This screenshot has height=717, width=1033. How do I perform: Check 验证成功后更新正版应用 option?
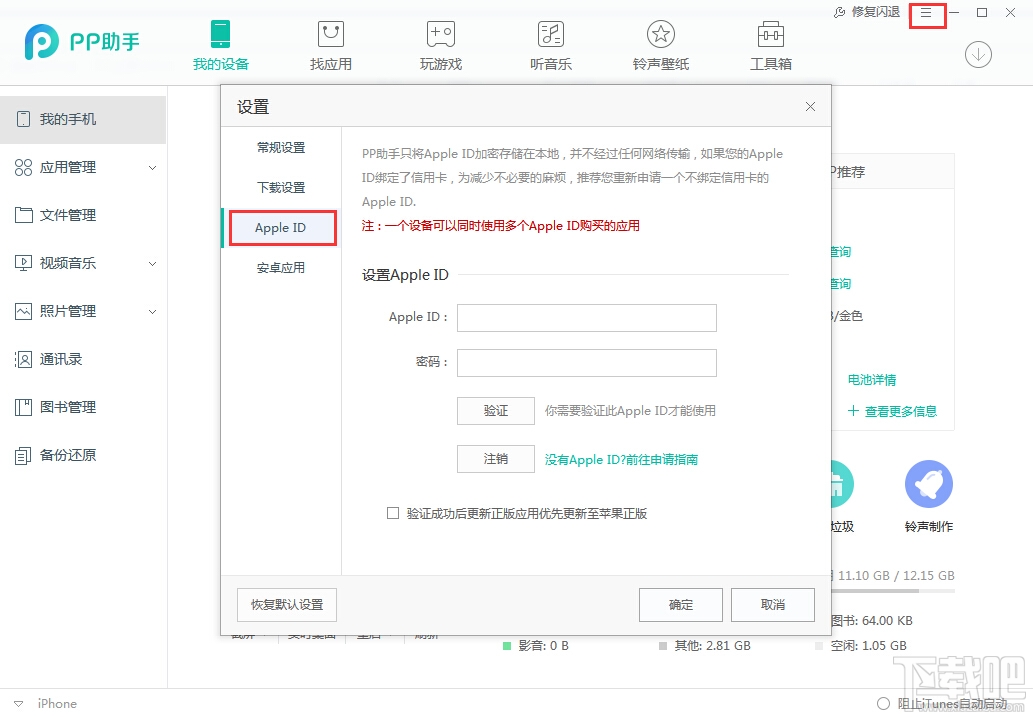(393, 513)
